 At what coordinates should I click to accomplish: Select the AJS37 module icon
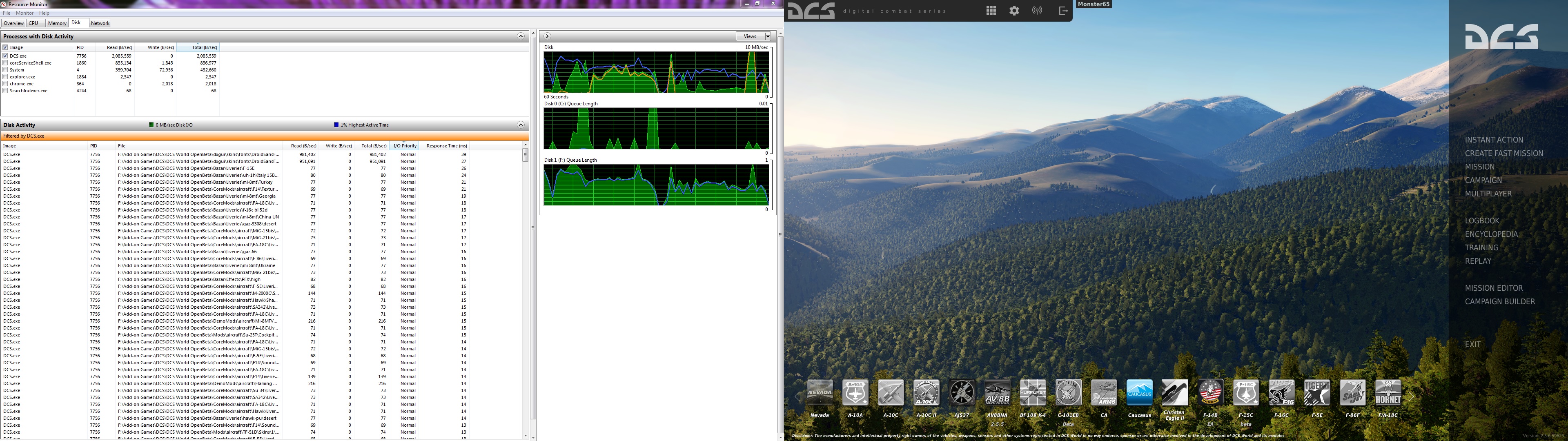[x=962, y=393]
